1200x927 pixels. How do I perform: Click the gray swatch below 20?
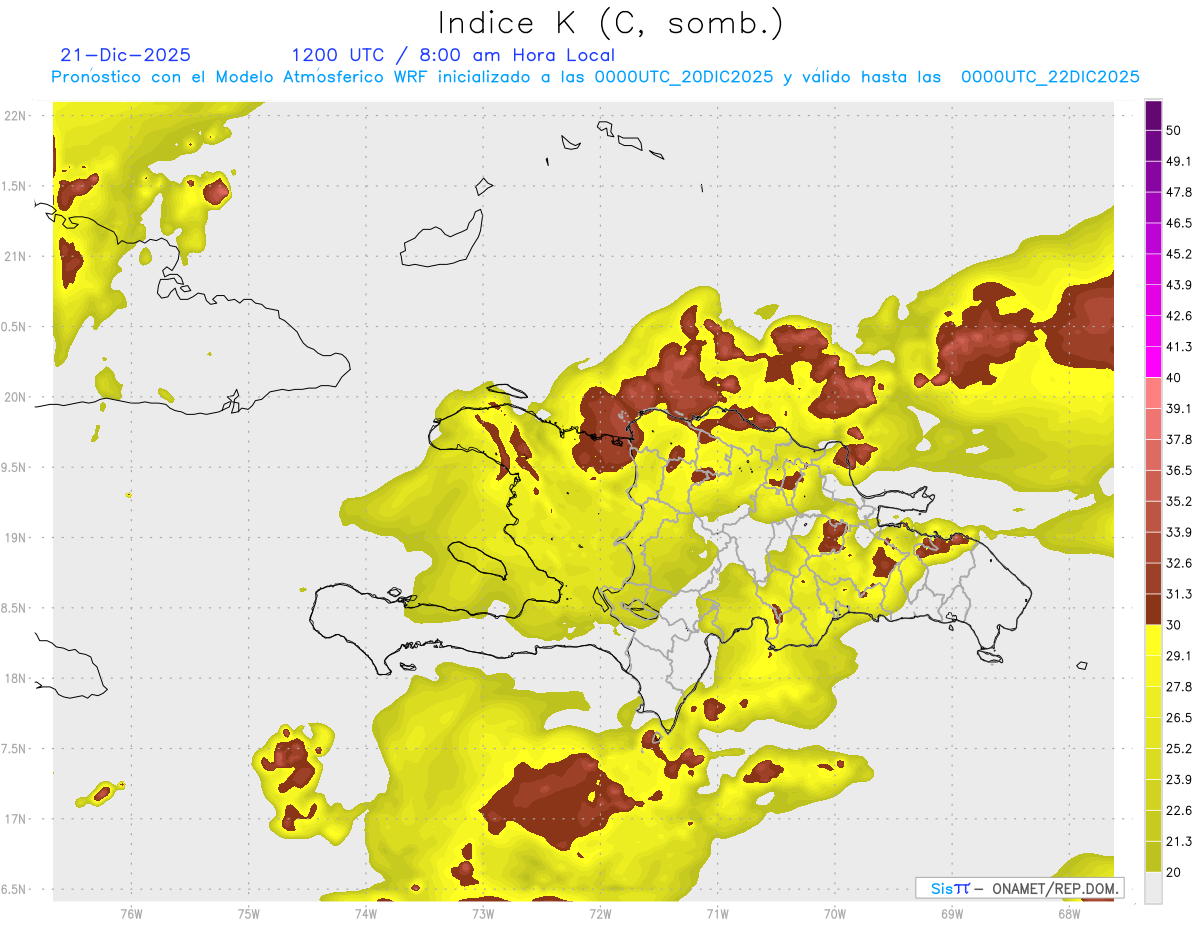(x=1153, y=888)
